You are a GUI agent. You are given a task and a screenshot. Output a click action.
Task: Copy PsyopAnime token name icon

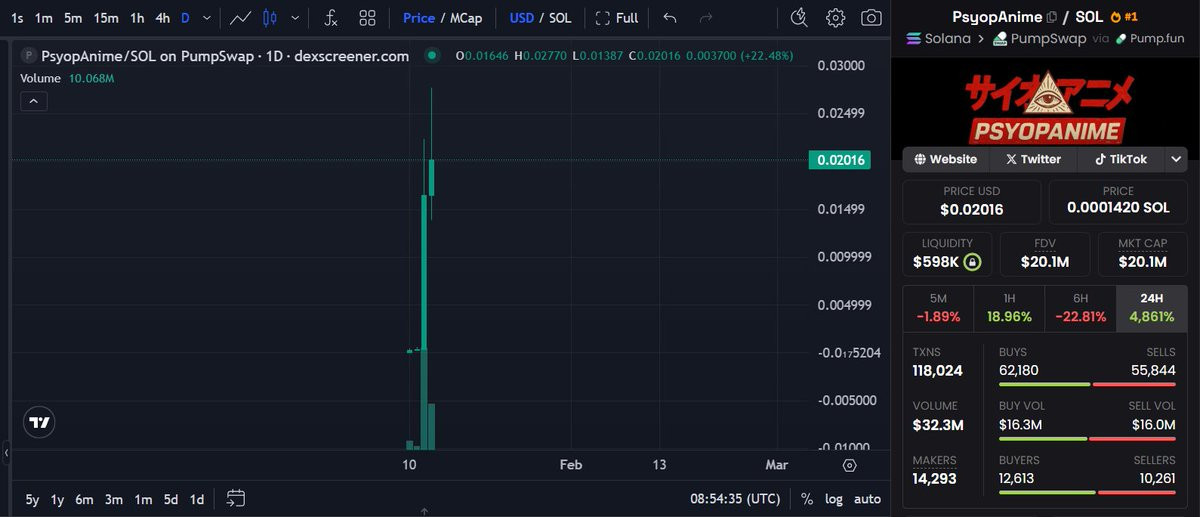point(1051,17)
